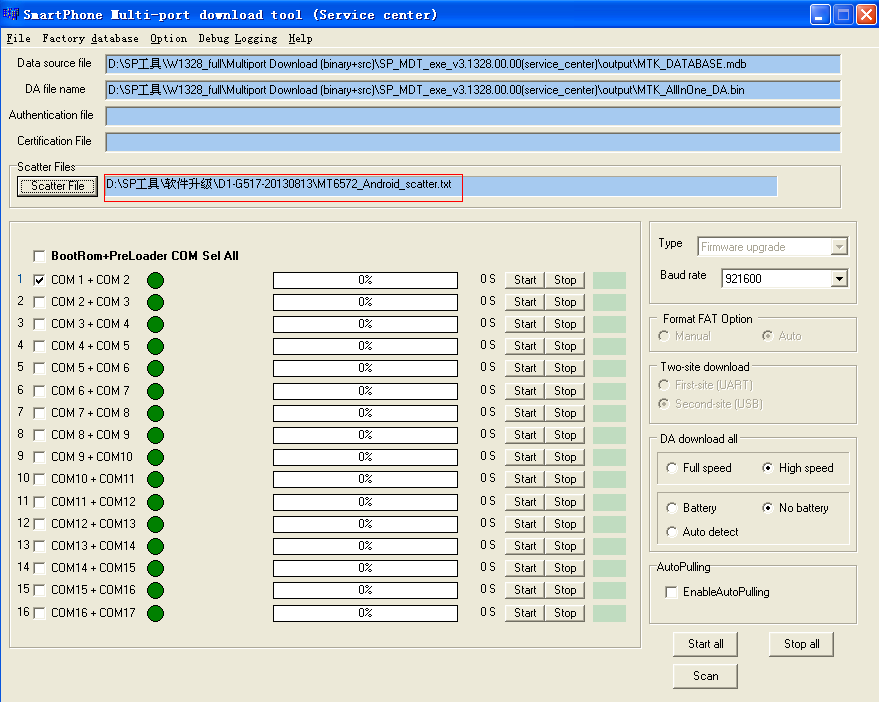Enable the EnableAutoPulling checkbox
The image size is (879, 702).
point(671,592)
